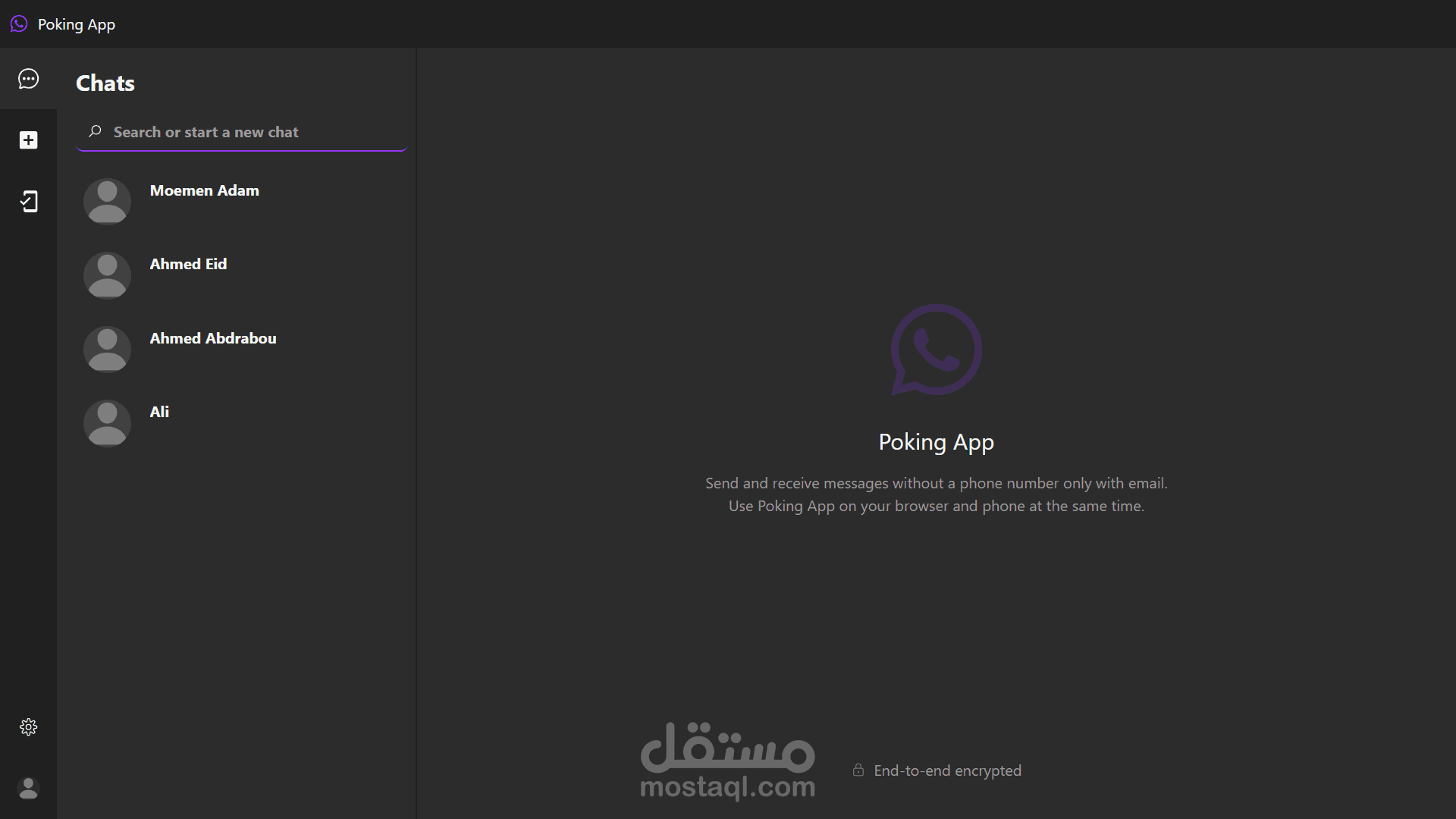1456x819 pixels.
Task: Open the chat named Ali
Action: [159, 413]
